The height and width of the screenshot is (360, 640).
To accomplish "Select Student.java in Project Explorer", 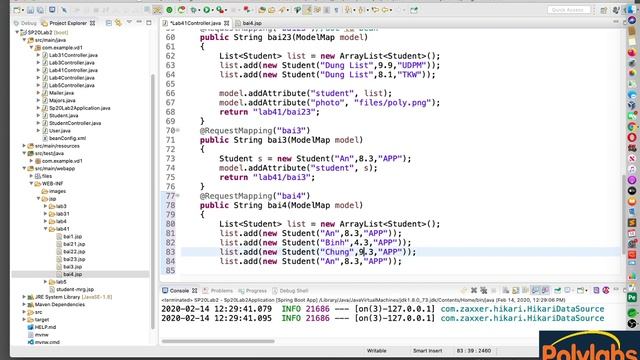I will coord(63,116).
